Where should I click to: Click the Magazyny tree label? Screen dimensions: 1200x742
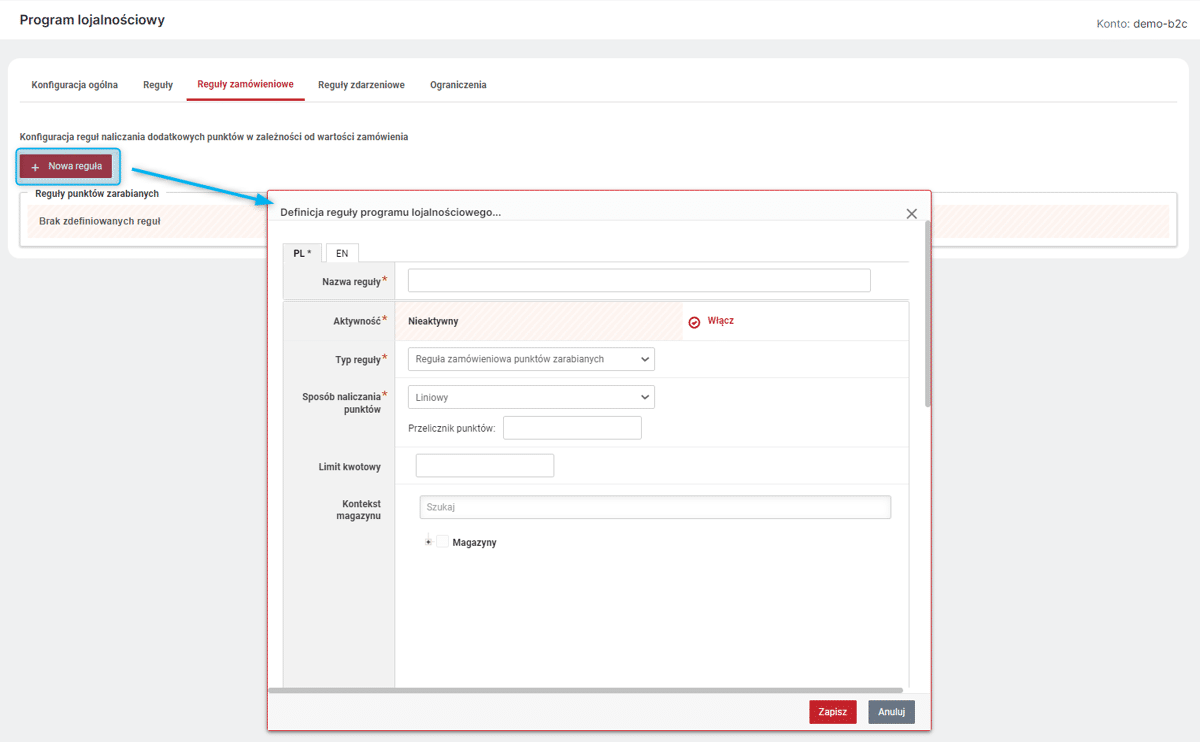(x=474, y=543)
